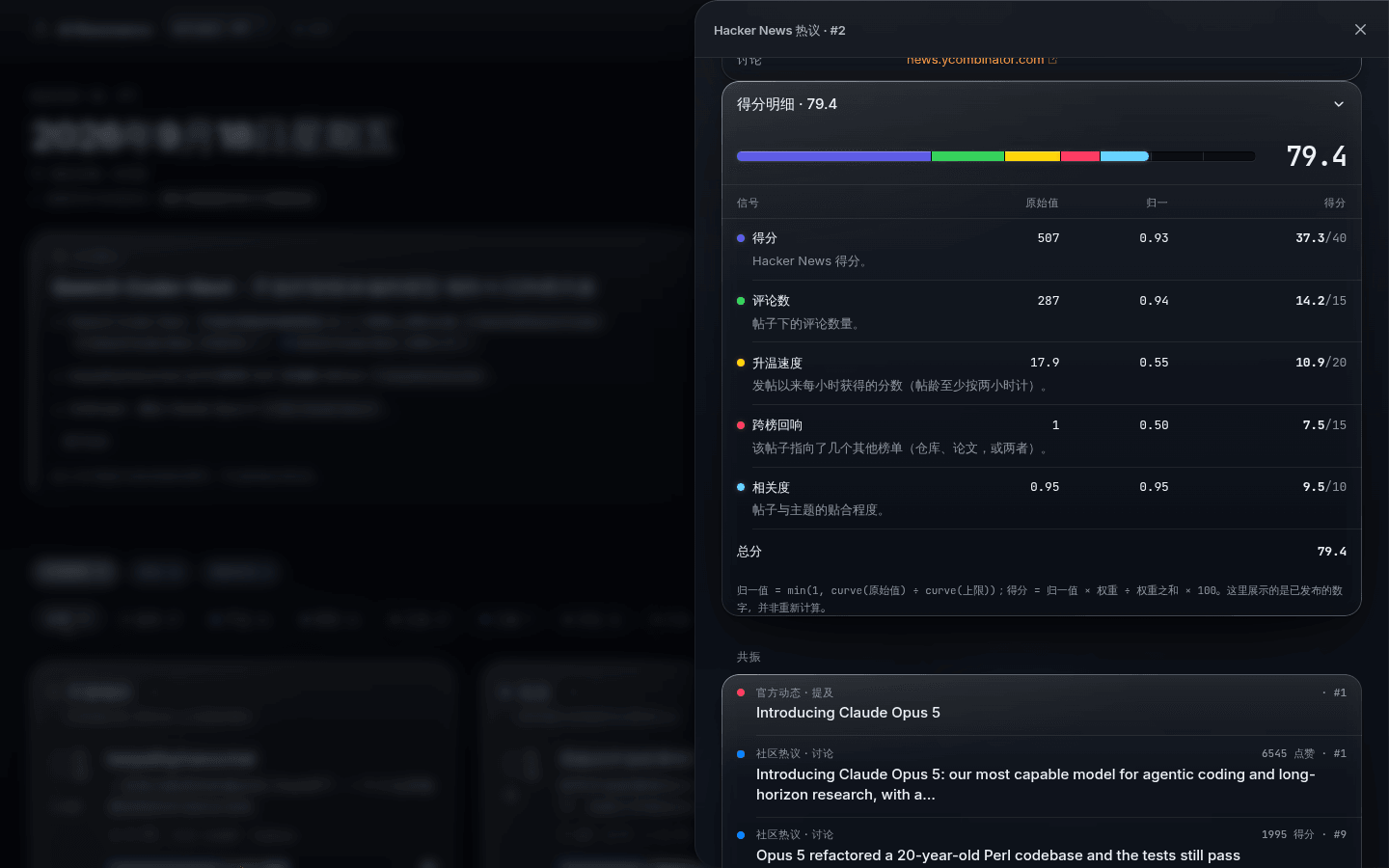Screen dimensions: 1389x868
Task: Click the red dot beside 官方动态 · 提及
Action: point(741,692)
